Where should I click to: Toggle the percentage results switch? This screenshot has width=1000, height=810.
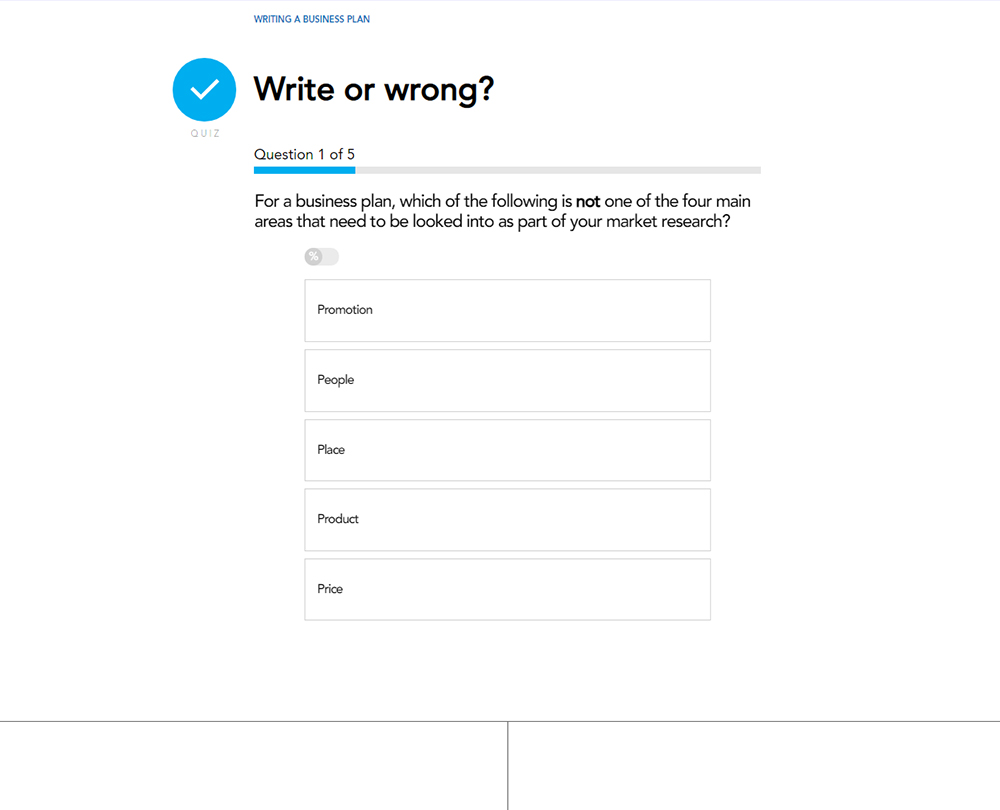pyautogui.click(x=322, y=257)
